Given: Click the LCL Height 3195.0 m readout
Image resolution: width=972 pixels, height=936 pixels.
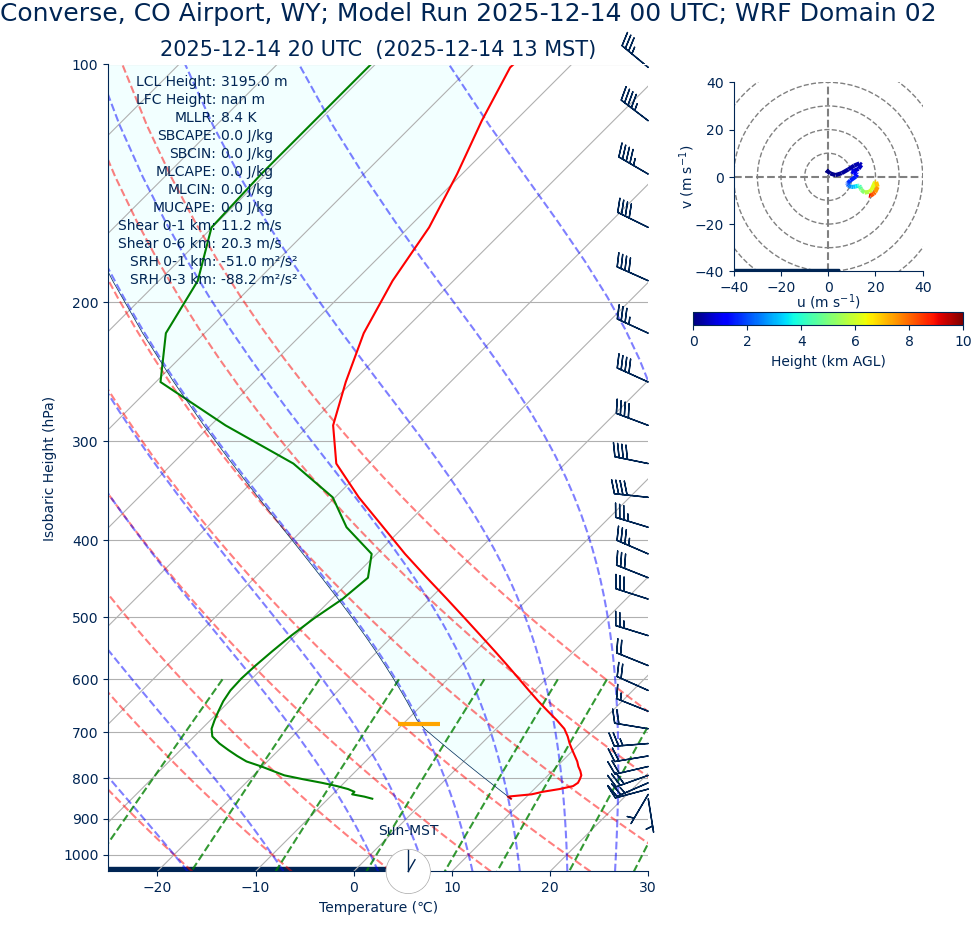Looking at the screenshot, I should (x=211, y=82).
